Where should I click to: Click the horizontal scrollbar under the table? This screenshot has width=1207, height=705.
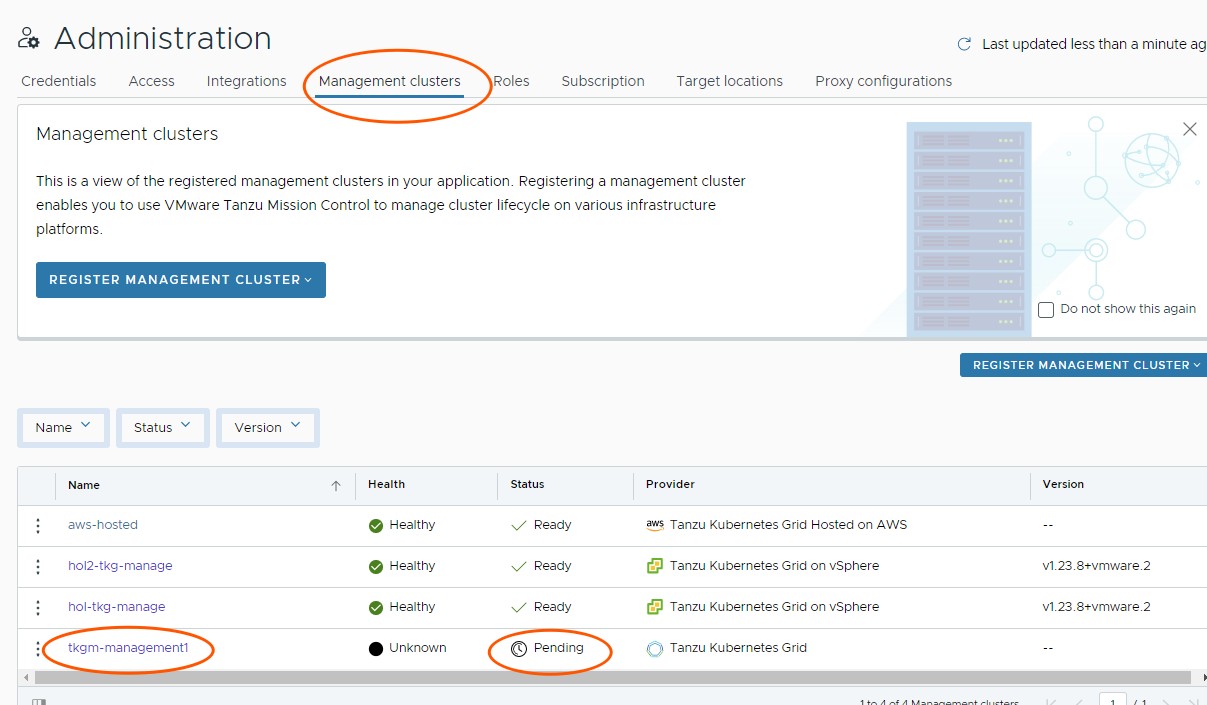[x=600, y=678]
